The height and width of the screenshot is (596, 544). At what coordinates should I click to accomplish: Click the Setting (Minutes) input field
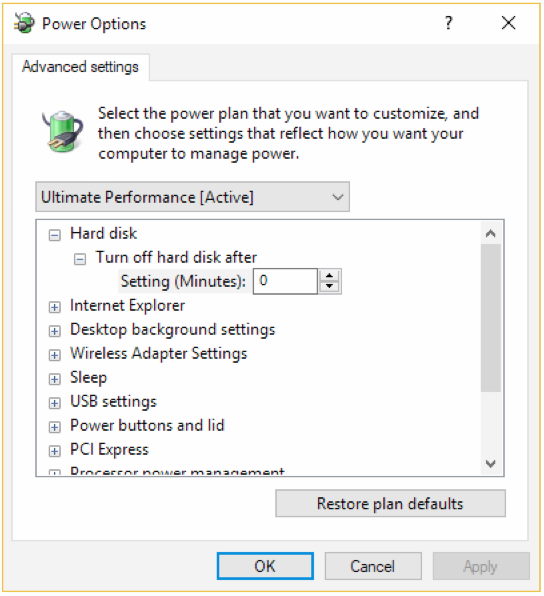coord(285,281)
